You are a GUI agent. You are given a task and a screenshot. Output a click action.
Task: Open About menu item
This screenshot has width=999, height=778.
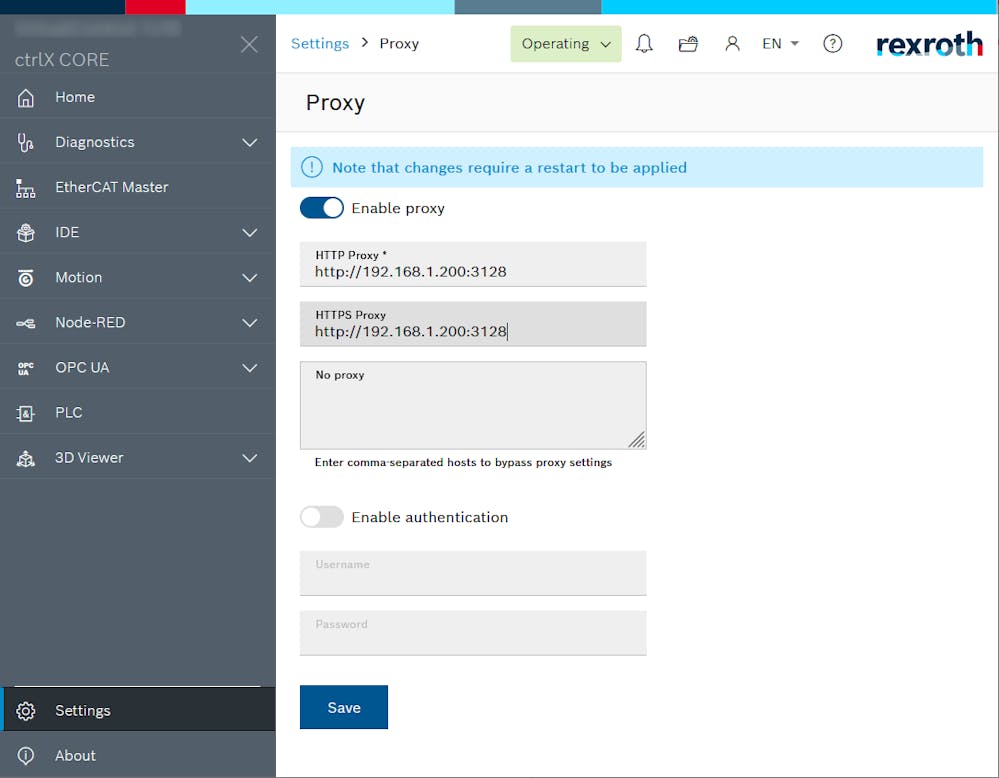coord(138,755)
